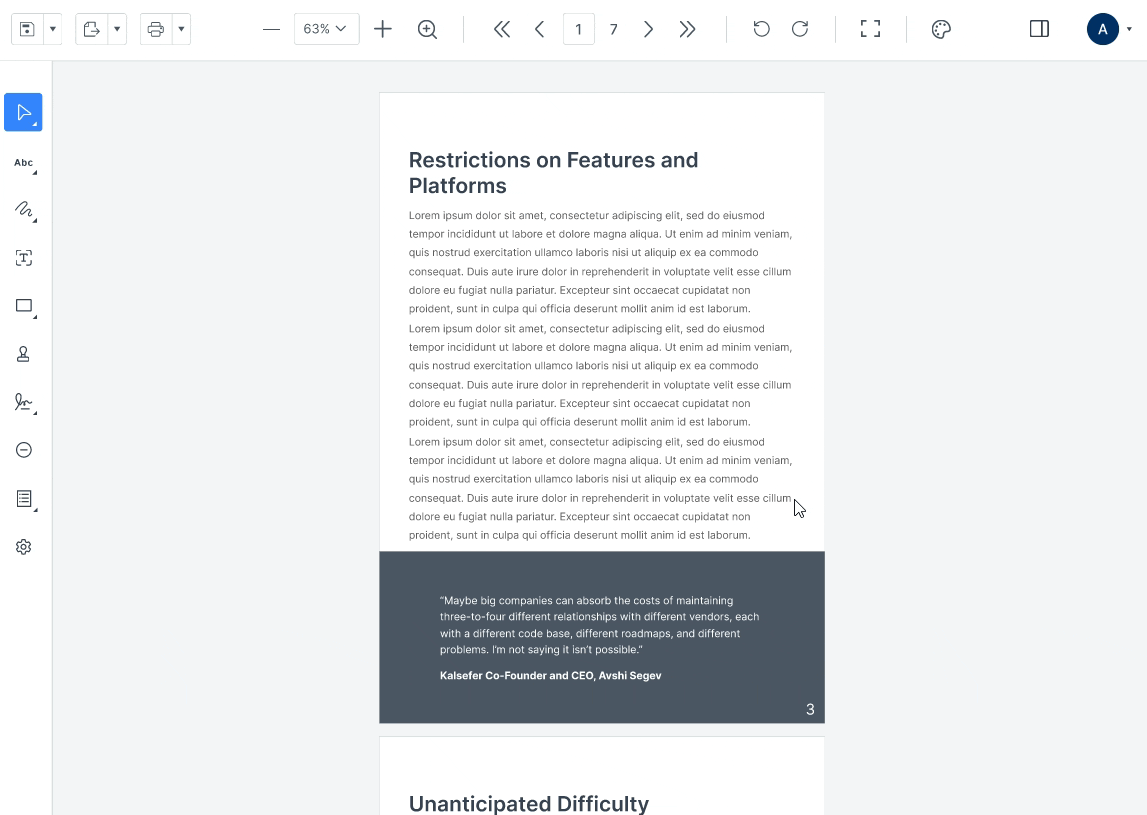This screenshot has height=815, width=1147.
Task: Rotate the page clockwise
Action: 799,29
